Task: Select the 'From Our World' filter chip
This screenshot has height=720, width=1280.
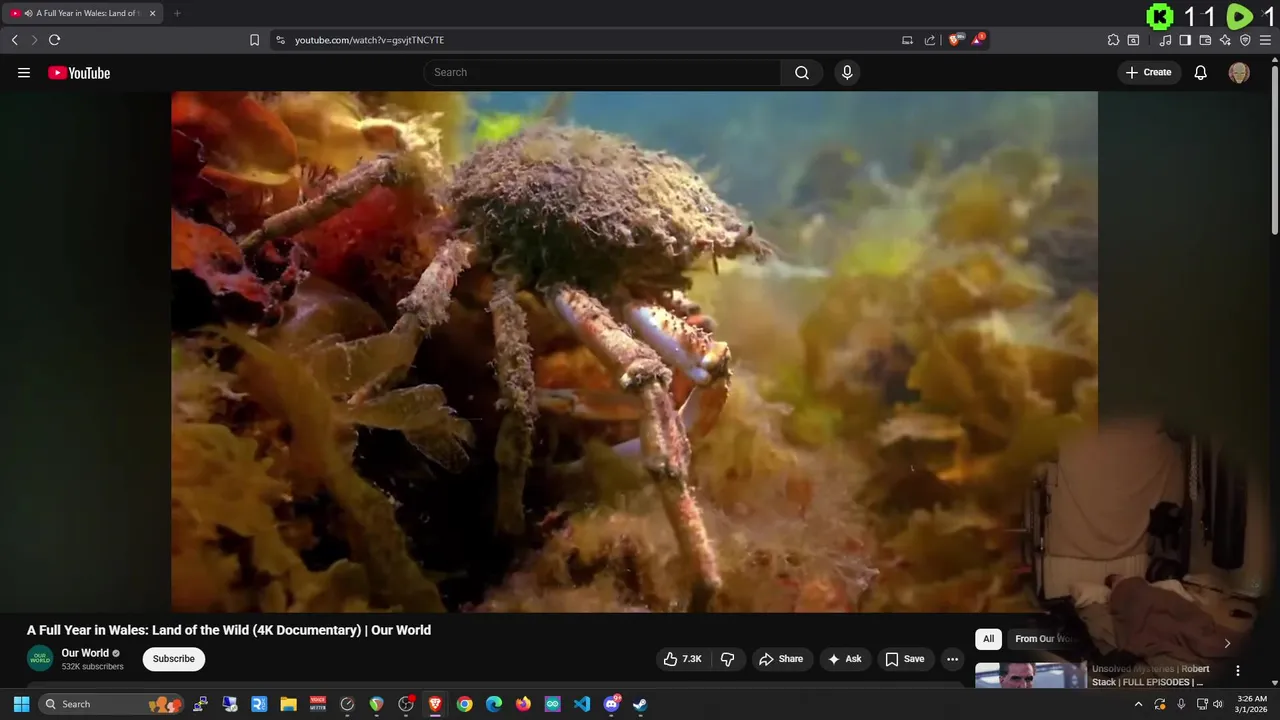Action: (1045, 639)
